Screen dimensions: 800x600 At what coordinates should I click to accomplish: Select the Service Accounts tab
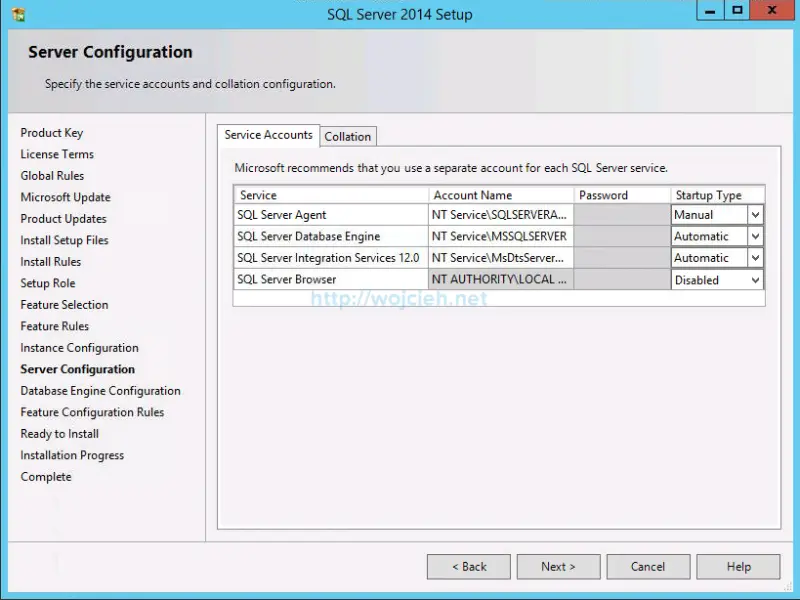[x=269, y=136]
